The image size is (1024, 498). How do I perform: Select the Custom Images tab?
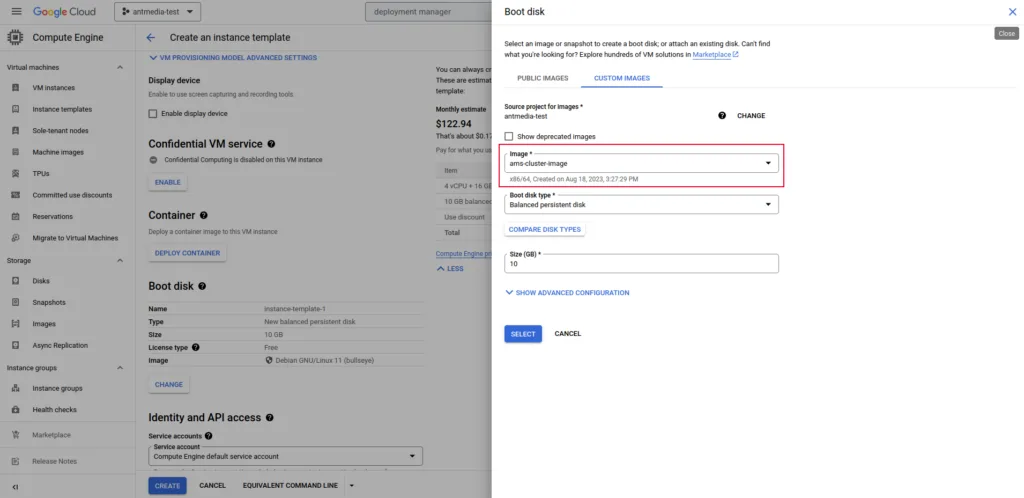622,78
